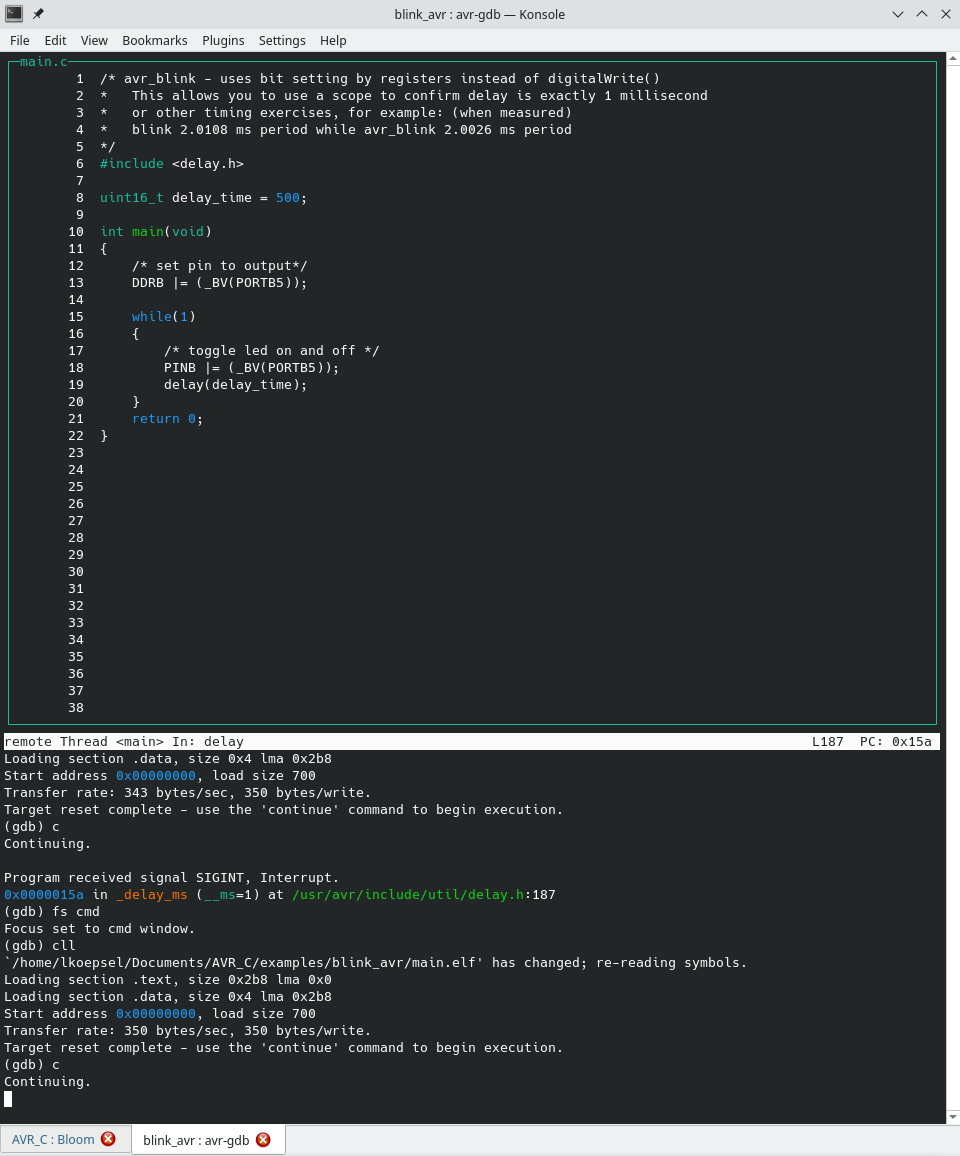
Task: Close the Konsole window
Action: pos(946,14)
